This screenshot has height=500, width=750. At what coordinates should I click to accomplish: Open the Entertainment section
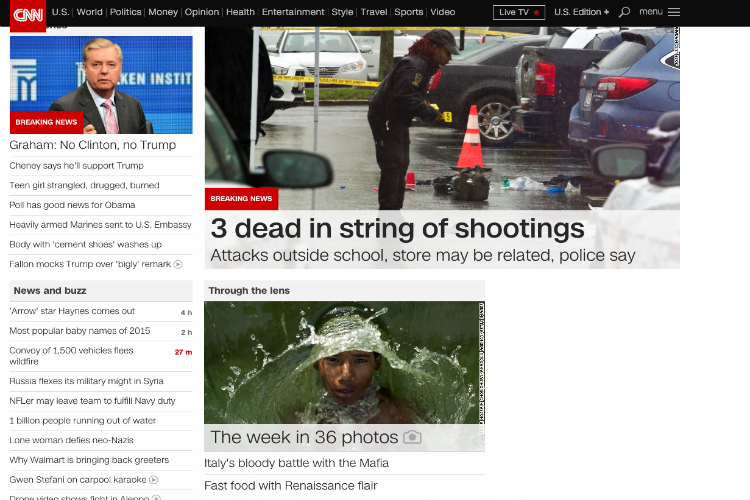pyautogui.click(x=293, y=12)
